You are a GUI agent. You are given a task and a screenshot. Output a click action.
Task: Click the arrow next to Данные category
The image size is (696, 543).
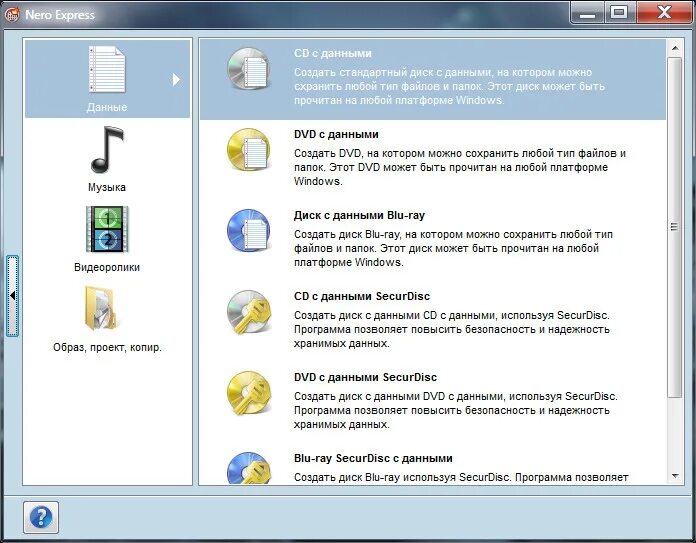click(x=176, y=79)
